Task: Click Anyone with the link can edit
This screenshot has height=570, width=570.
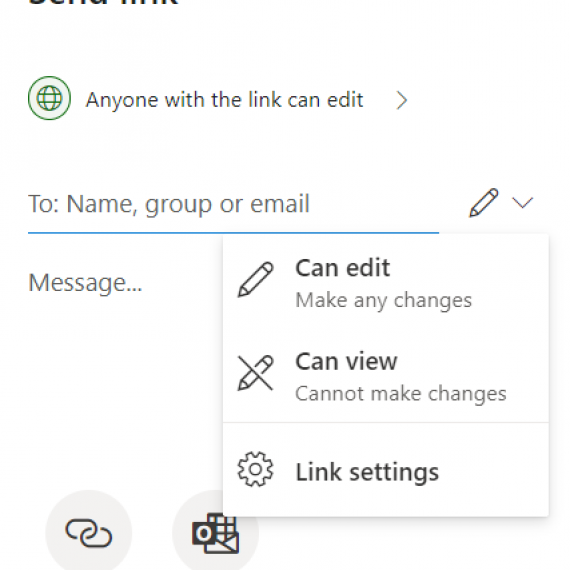Action: 224,100
